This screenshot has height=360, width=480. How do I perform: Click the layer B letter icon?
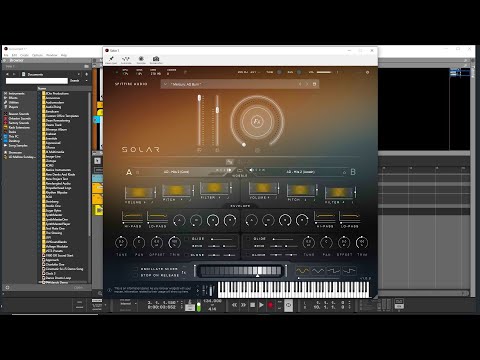click(353, 172)
